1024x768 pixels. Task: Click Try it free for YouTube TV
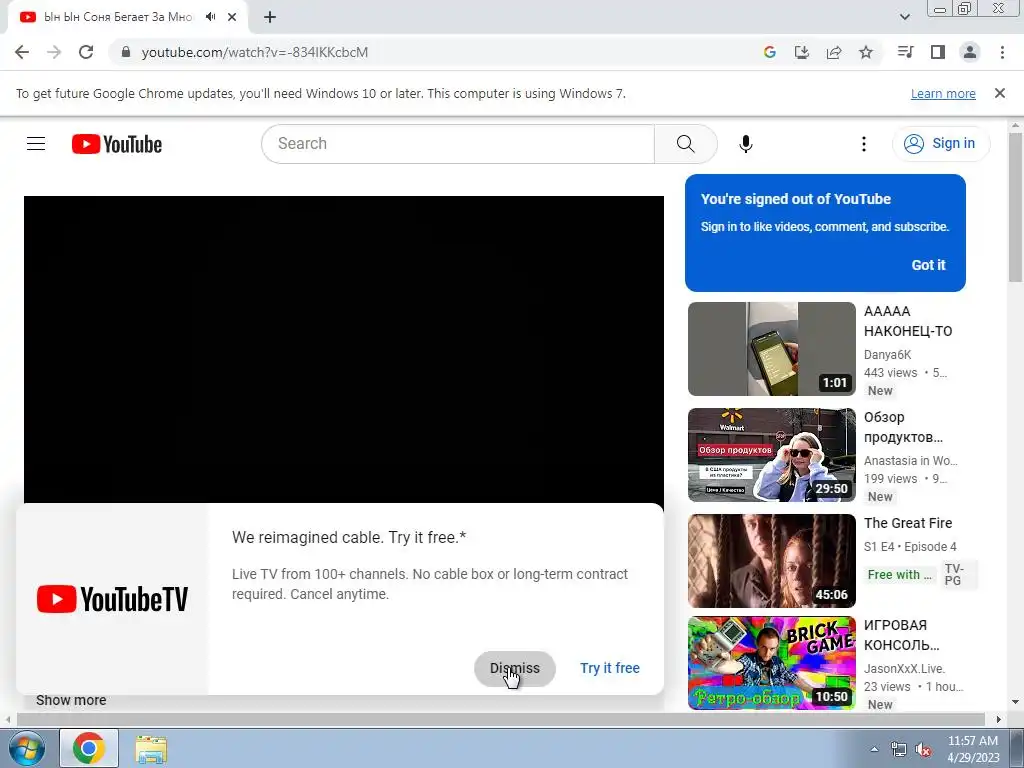[610, 668]
